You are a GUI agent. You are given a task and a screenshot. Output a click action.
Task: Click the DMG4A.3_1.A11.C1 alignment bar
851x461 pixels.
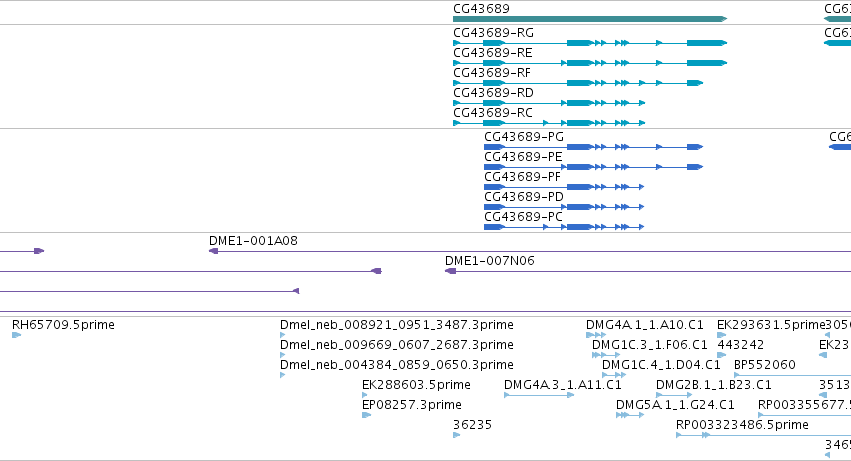tap(539, 395)
